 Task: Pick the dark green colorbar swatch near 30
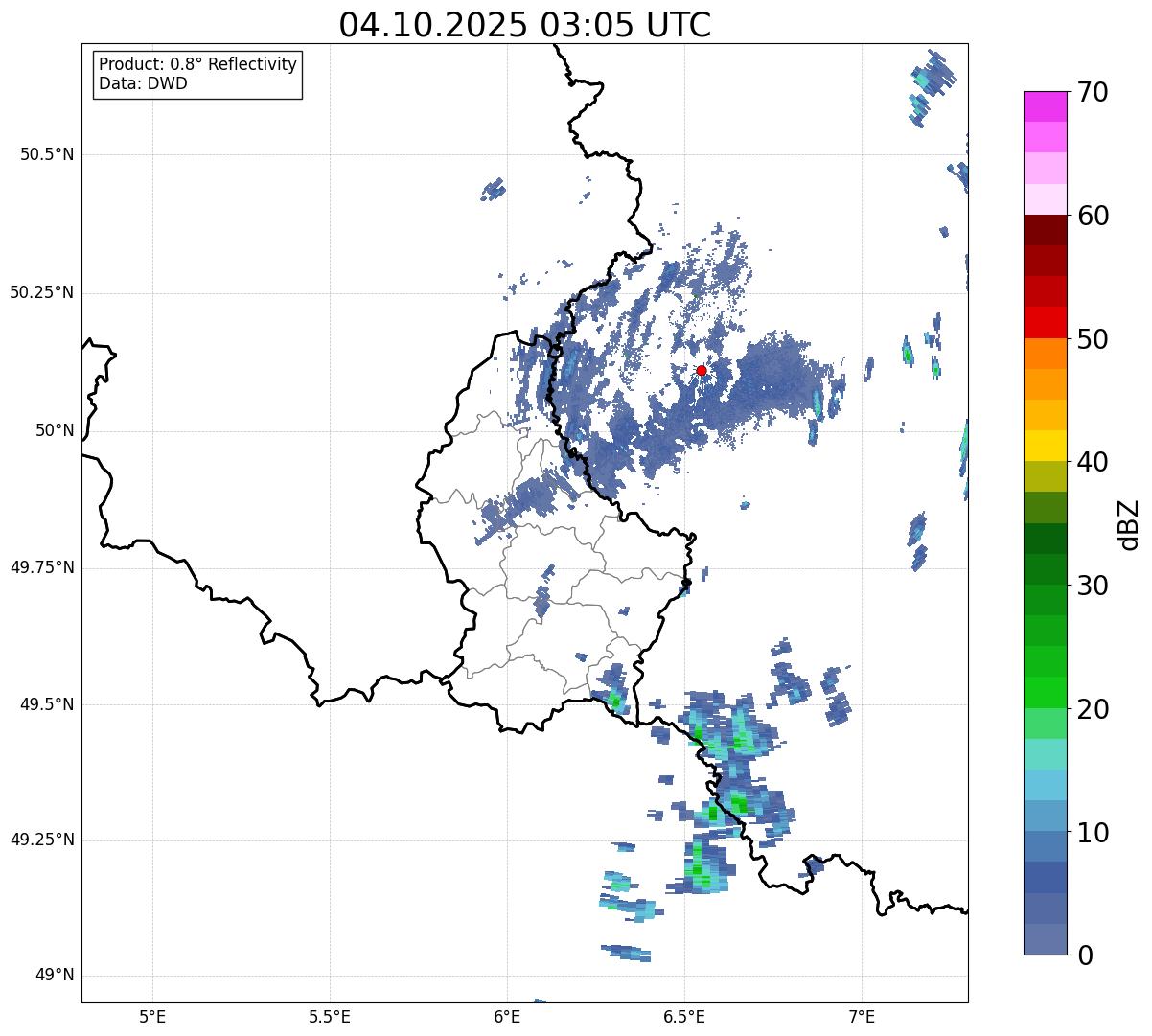[x=1045, y=569]
